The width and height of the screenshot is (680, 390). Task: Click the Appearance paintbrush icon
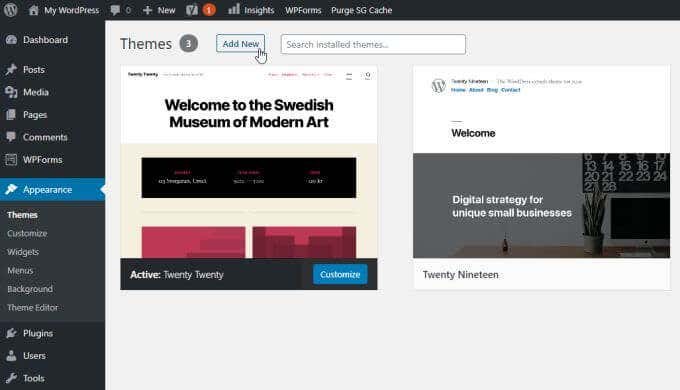(x=11, y=190)
